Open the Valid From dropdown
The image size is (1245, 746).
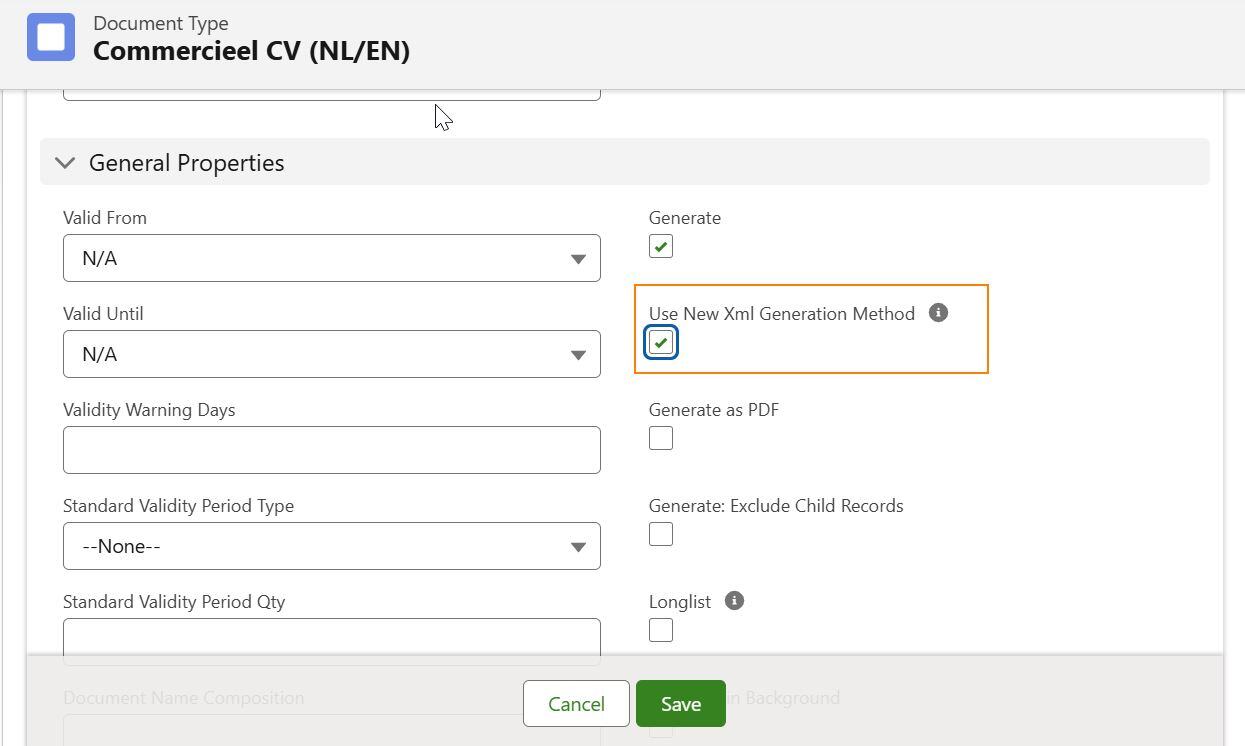pos(331,258)
